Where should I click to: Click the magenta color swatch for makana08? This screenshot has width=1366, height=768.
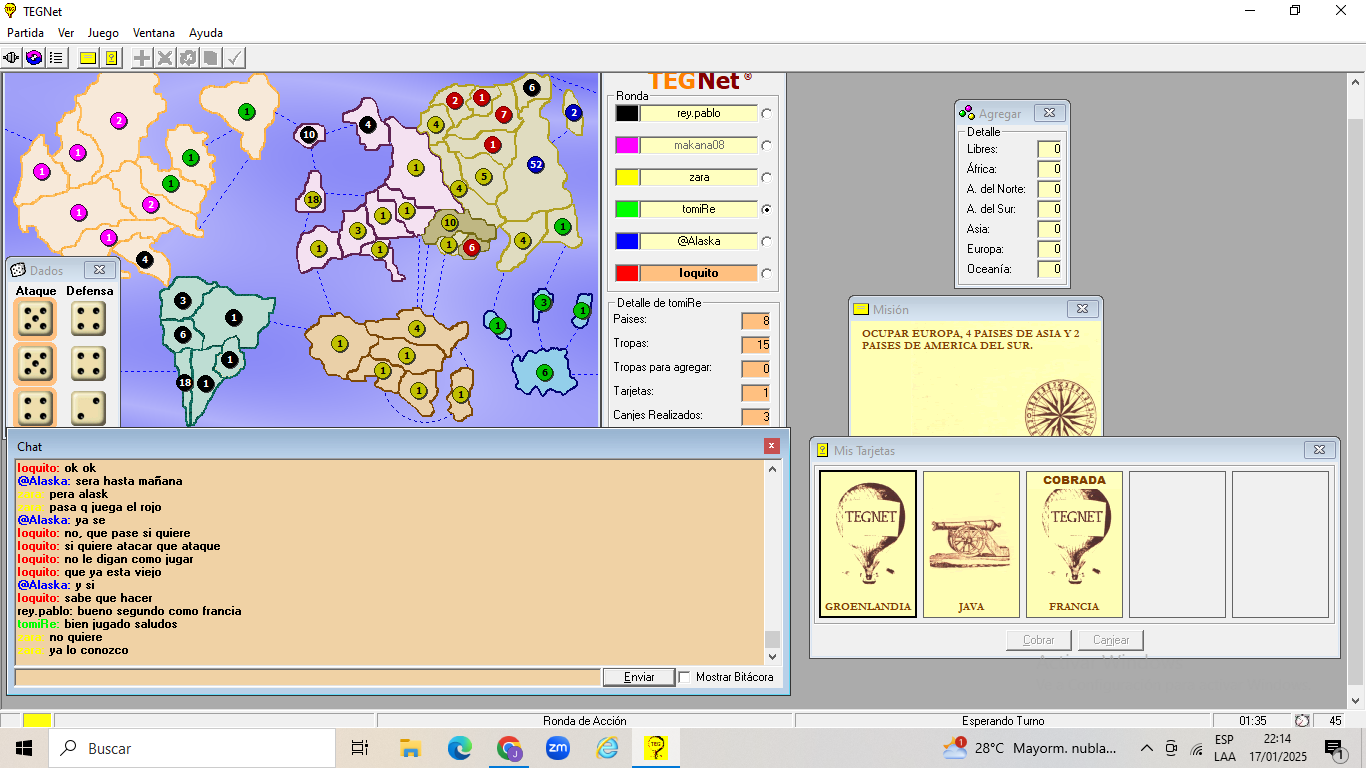tap(627, 145)
